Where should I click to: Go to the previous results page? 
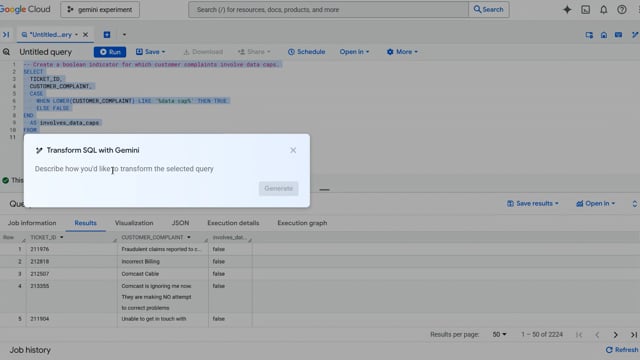click(x=597, y=335)
